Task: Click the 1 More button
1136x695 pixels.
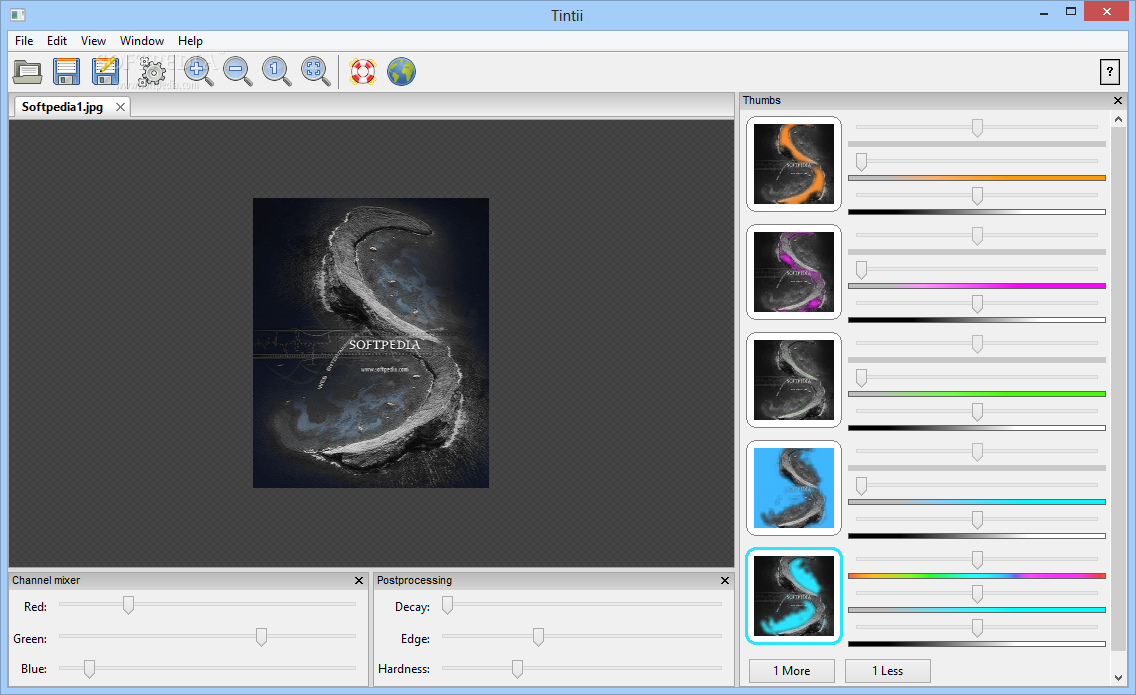Action: point(791,671)
